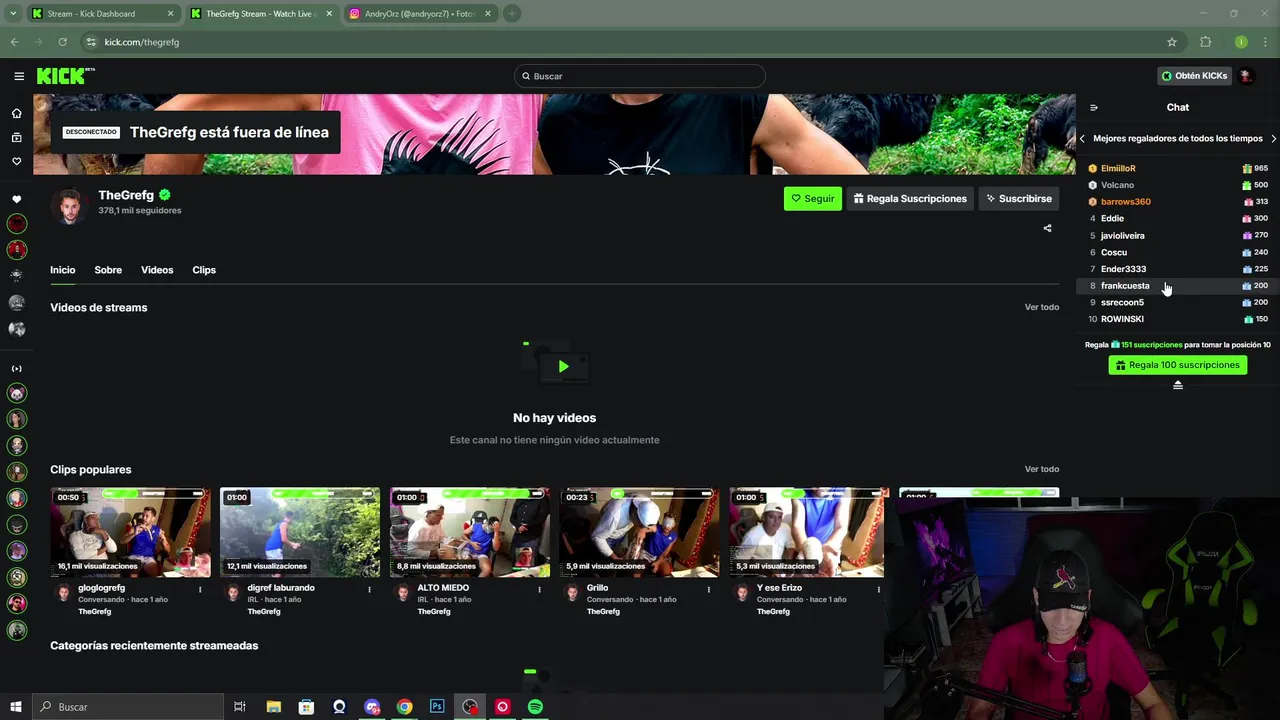
Task: Click Regala Suscripciones button
Action: tap(910, 199)
